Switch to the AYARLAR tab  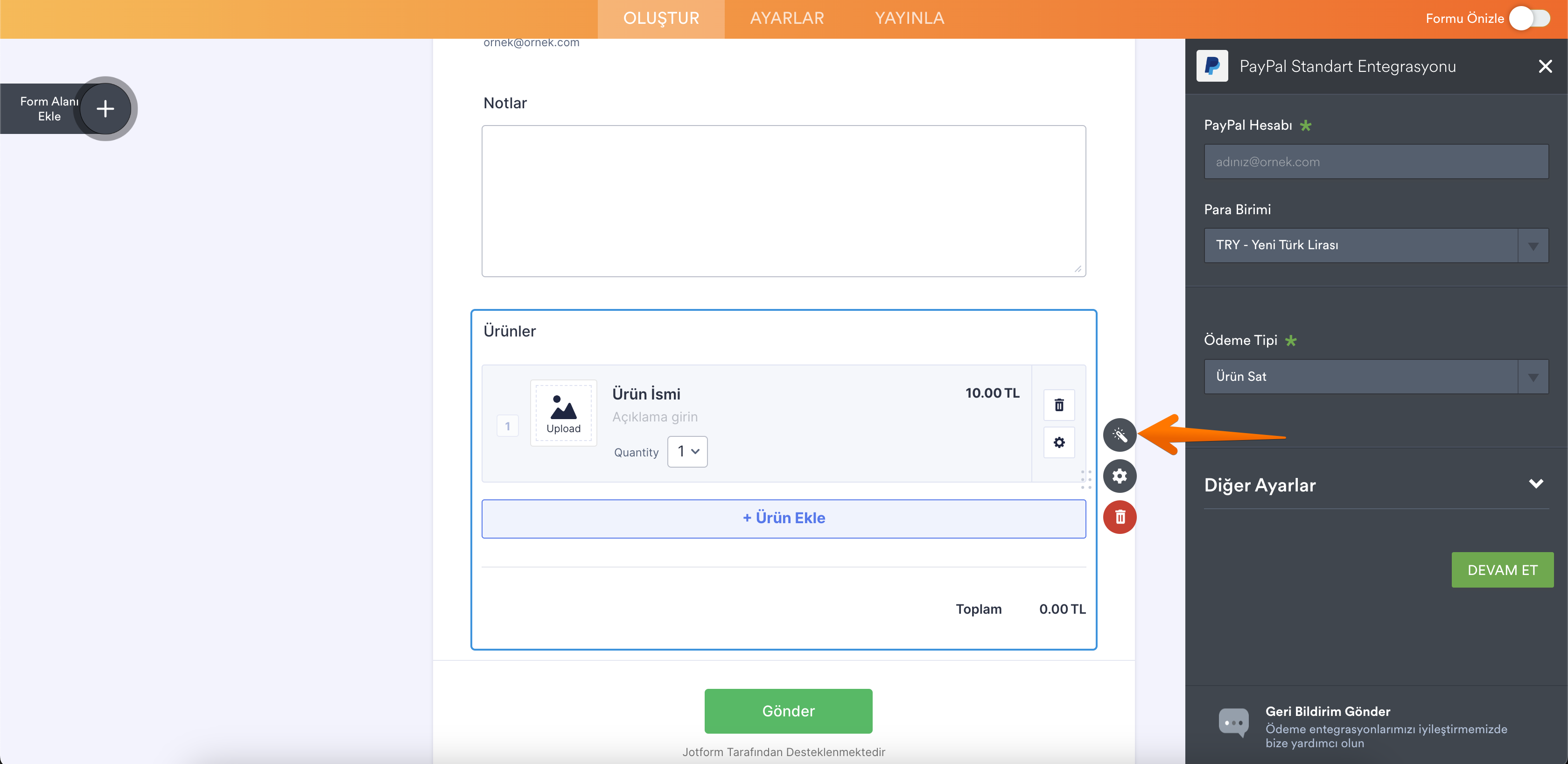point(786,18)
